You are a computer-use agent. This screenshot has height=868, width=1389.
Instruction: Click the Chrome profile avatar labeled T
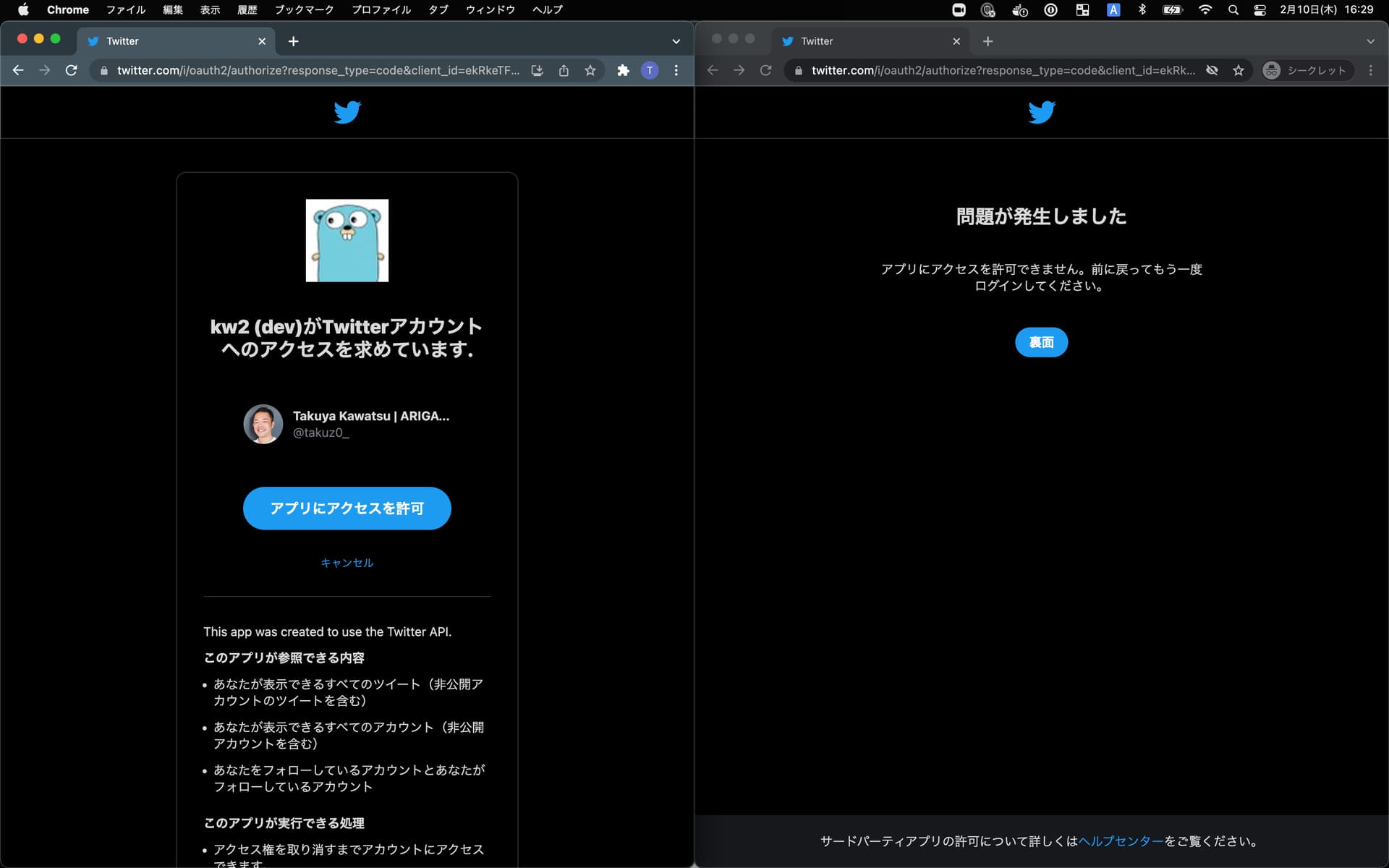coord(650,70)
